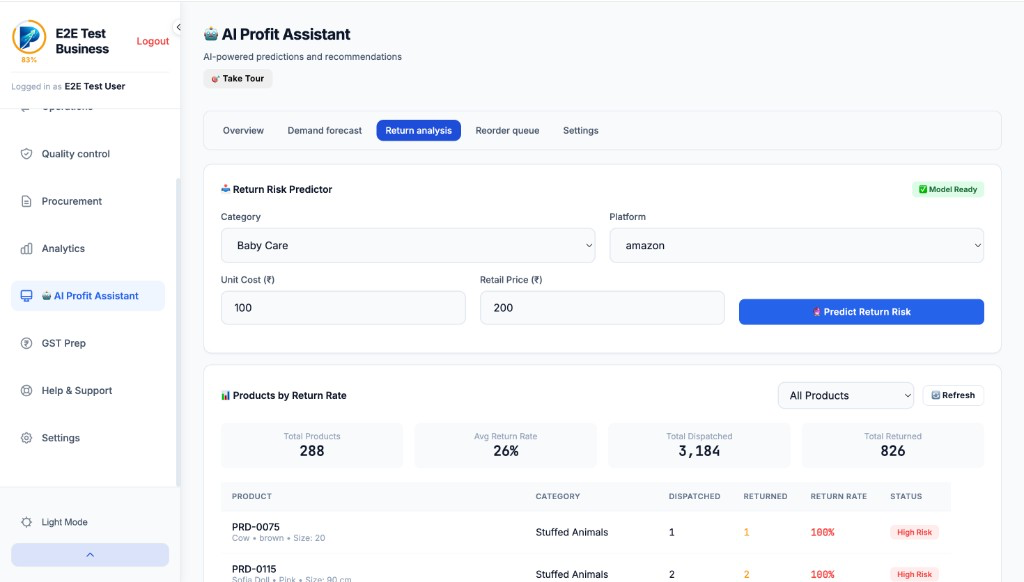
Task: Click the Settings gear icon in sidebar
Action: point(26,438)
